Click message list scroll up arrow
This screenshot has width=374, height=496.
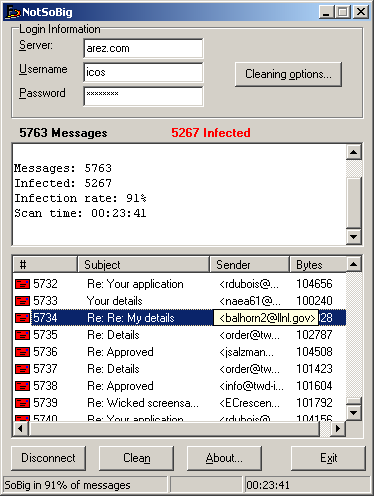(x=354, y=265)
